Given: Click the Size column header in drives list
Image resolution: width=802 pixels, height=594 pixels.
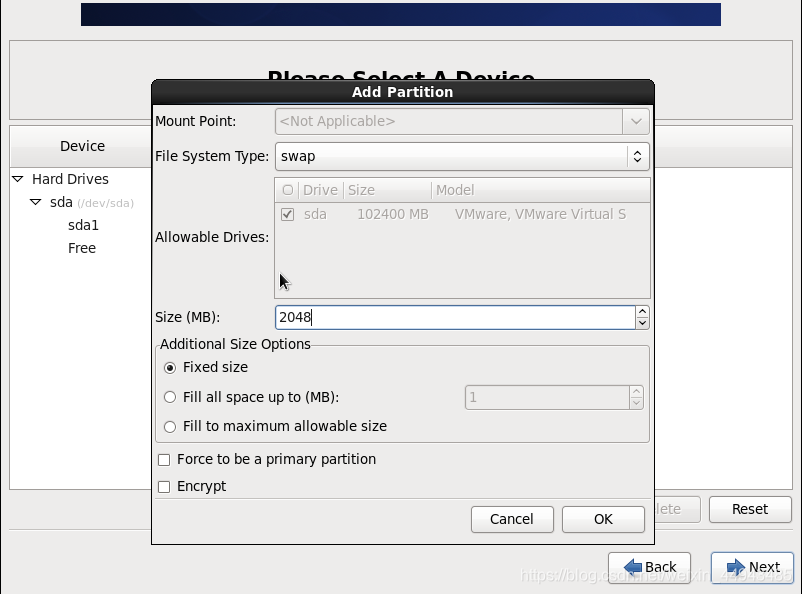Looking at the screenshot, I should [x=387, y=190].
